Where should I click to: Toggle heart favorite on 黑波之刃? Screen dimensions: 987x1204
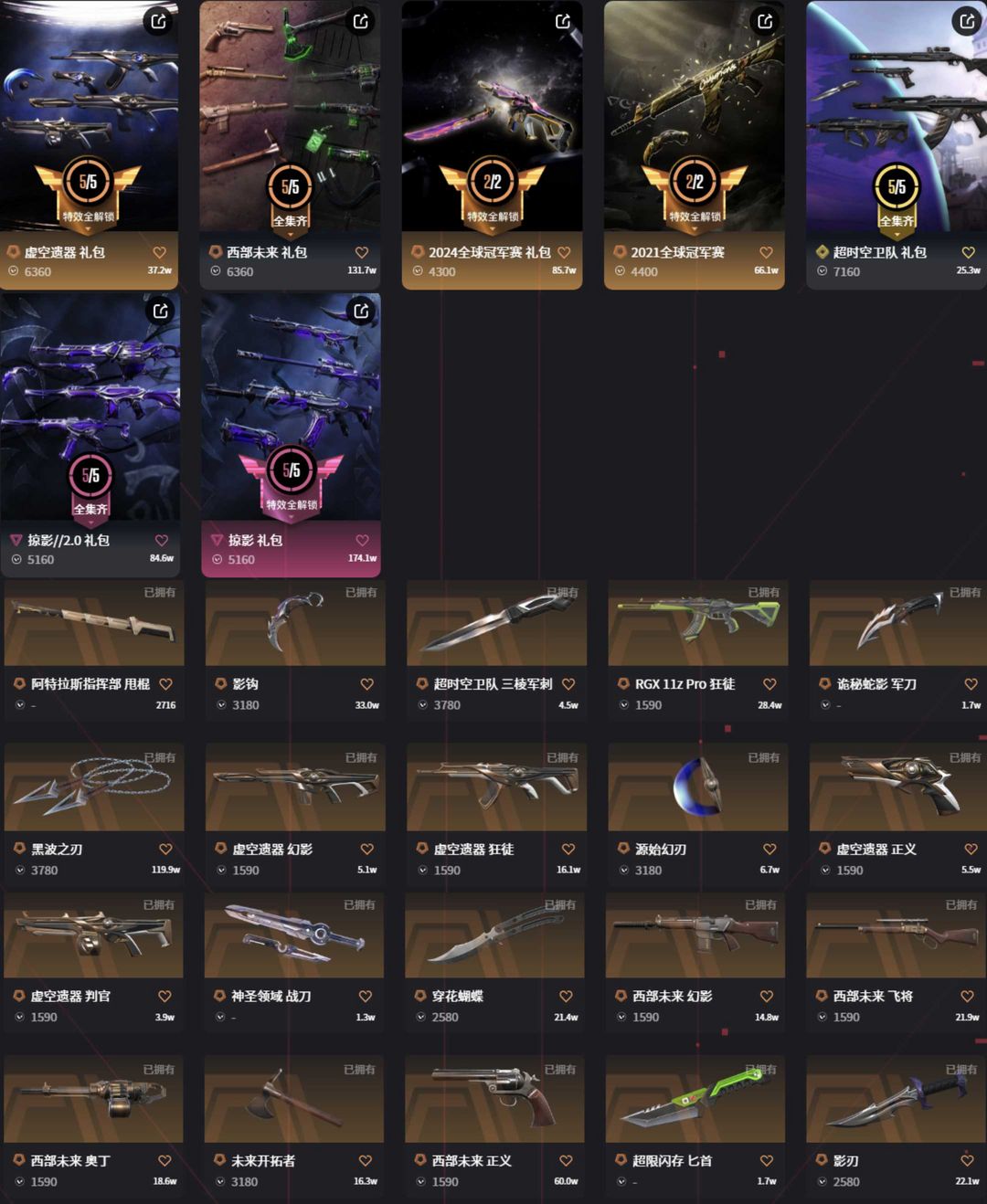pos(165,850)
